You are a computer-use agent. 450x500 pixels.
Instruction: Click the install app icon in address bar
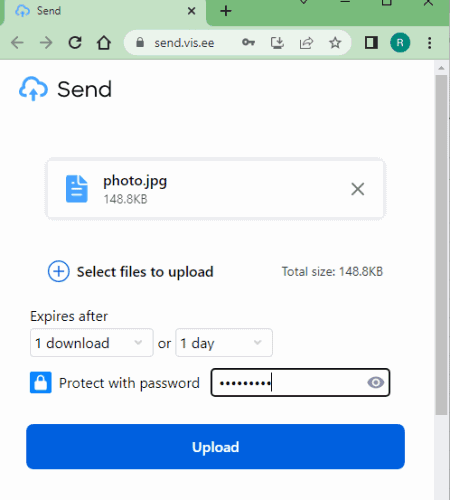click(x=277, y=42)
